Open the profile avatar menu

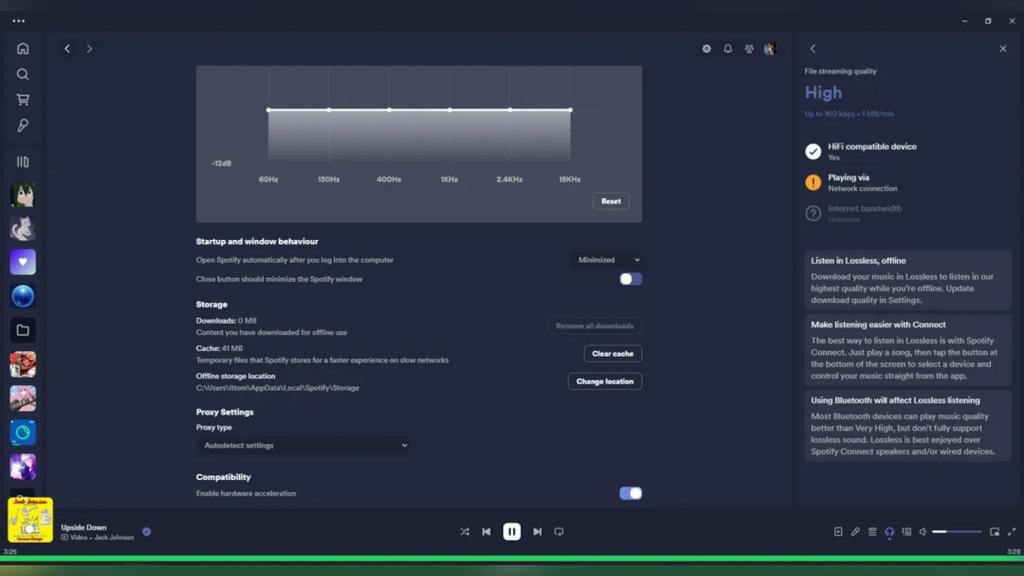point(770,48)
